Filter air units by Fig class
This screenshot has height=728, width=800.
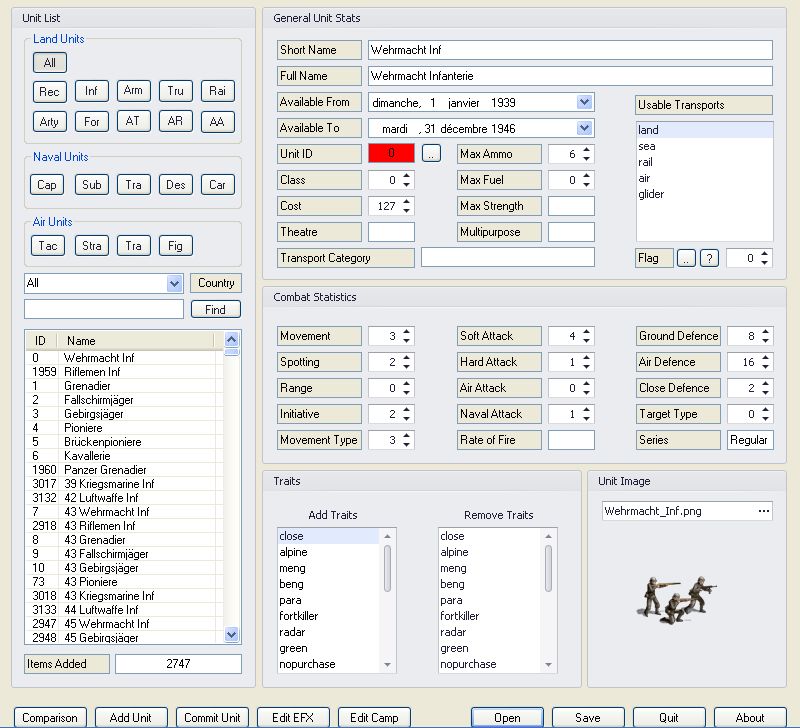point(176,245)
